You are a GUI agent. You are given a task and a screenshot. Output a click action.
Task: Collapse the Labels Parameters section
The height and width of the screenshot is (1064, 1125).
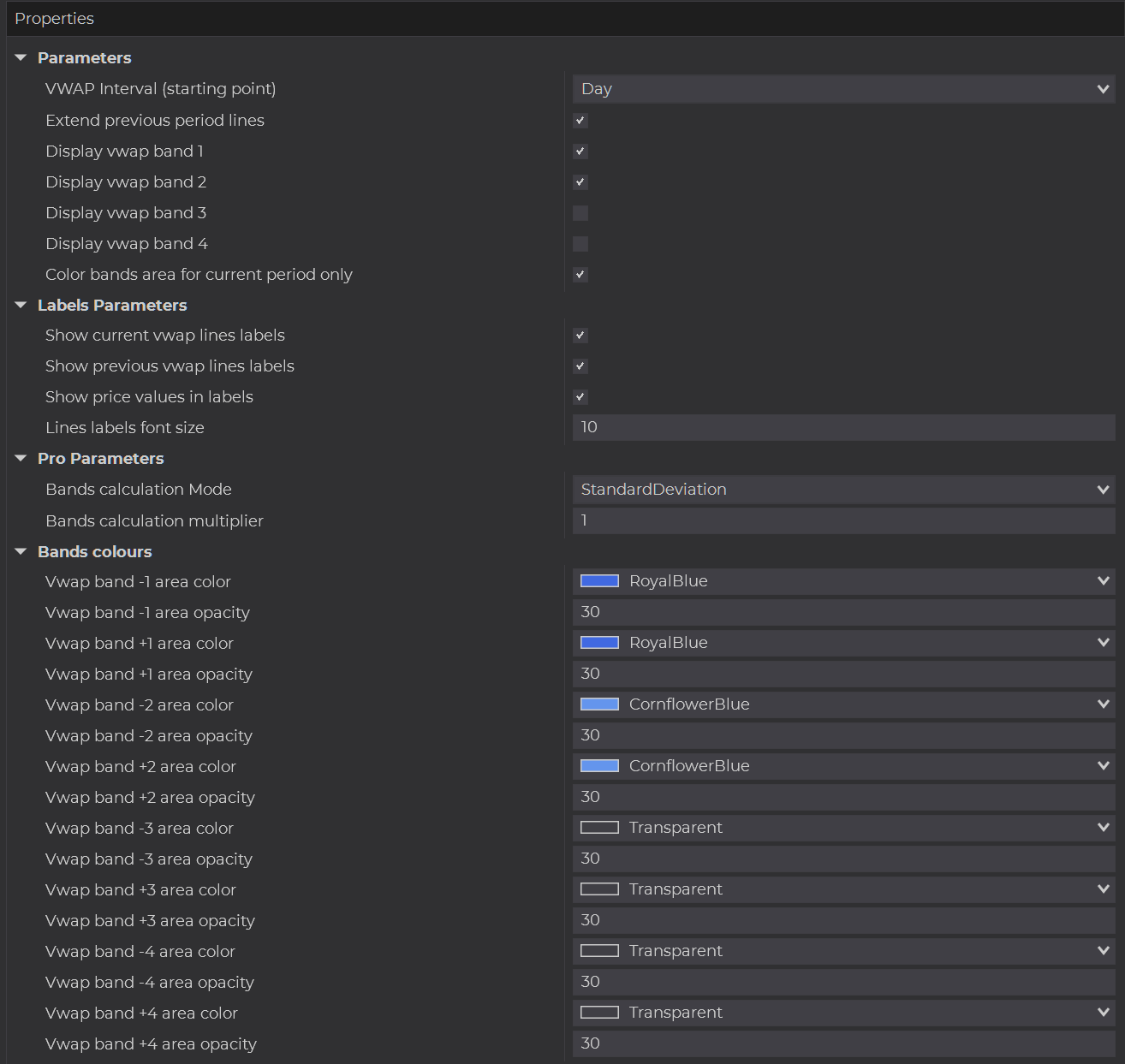(21, 306)
